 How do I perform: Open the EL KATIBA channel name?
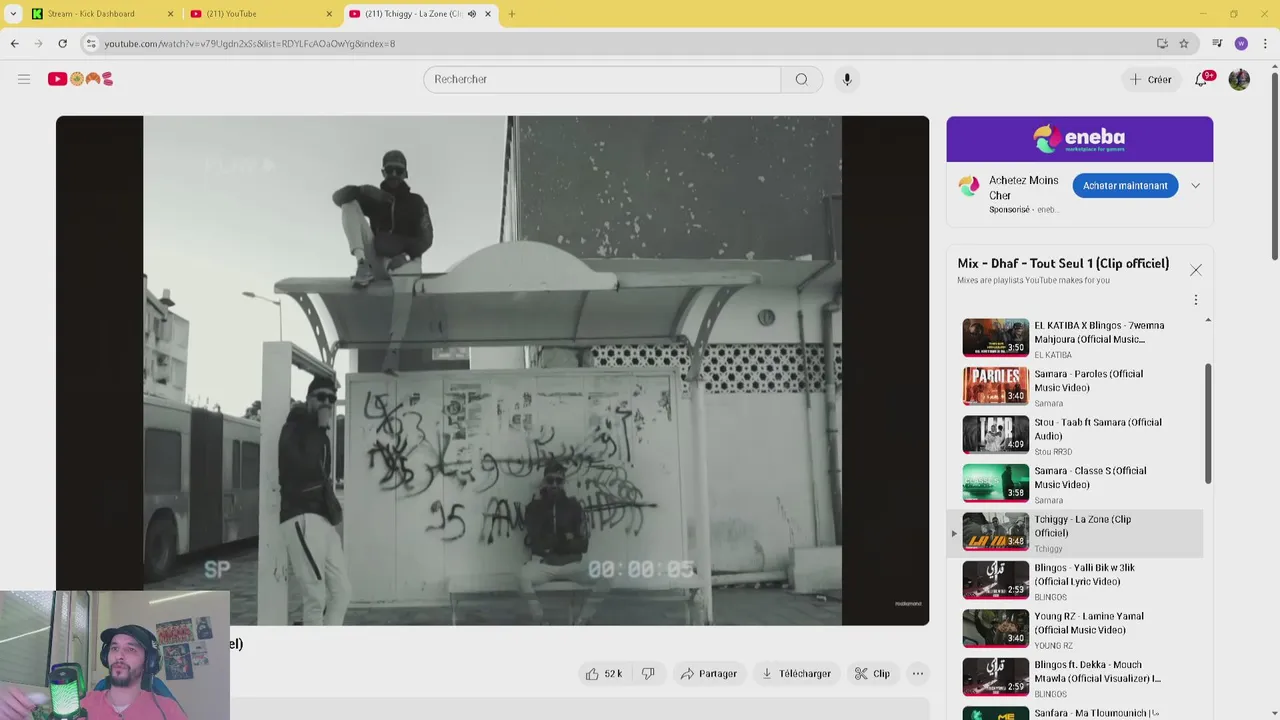1052,355
